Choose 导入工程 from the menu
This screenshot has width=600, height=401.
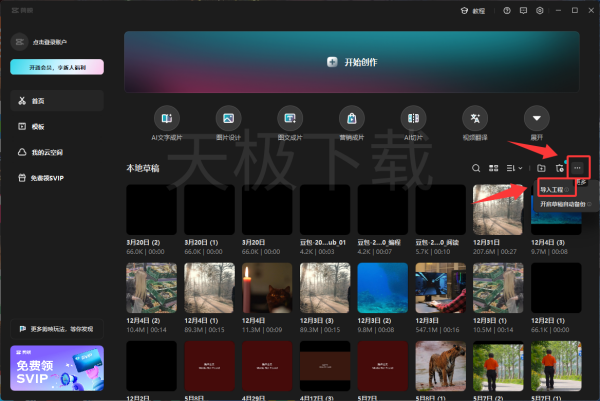click(x=553, y=188)
